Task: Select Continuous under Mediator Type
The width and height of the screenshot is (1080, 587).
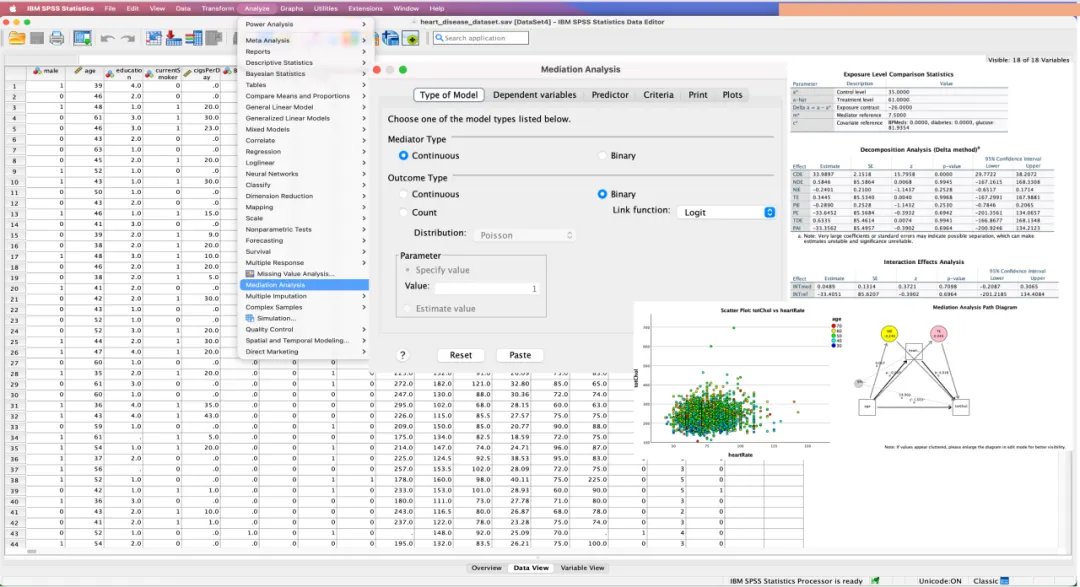Action: pyautogui.click(x=404, y=156)
